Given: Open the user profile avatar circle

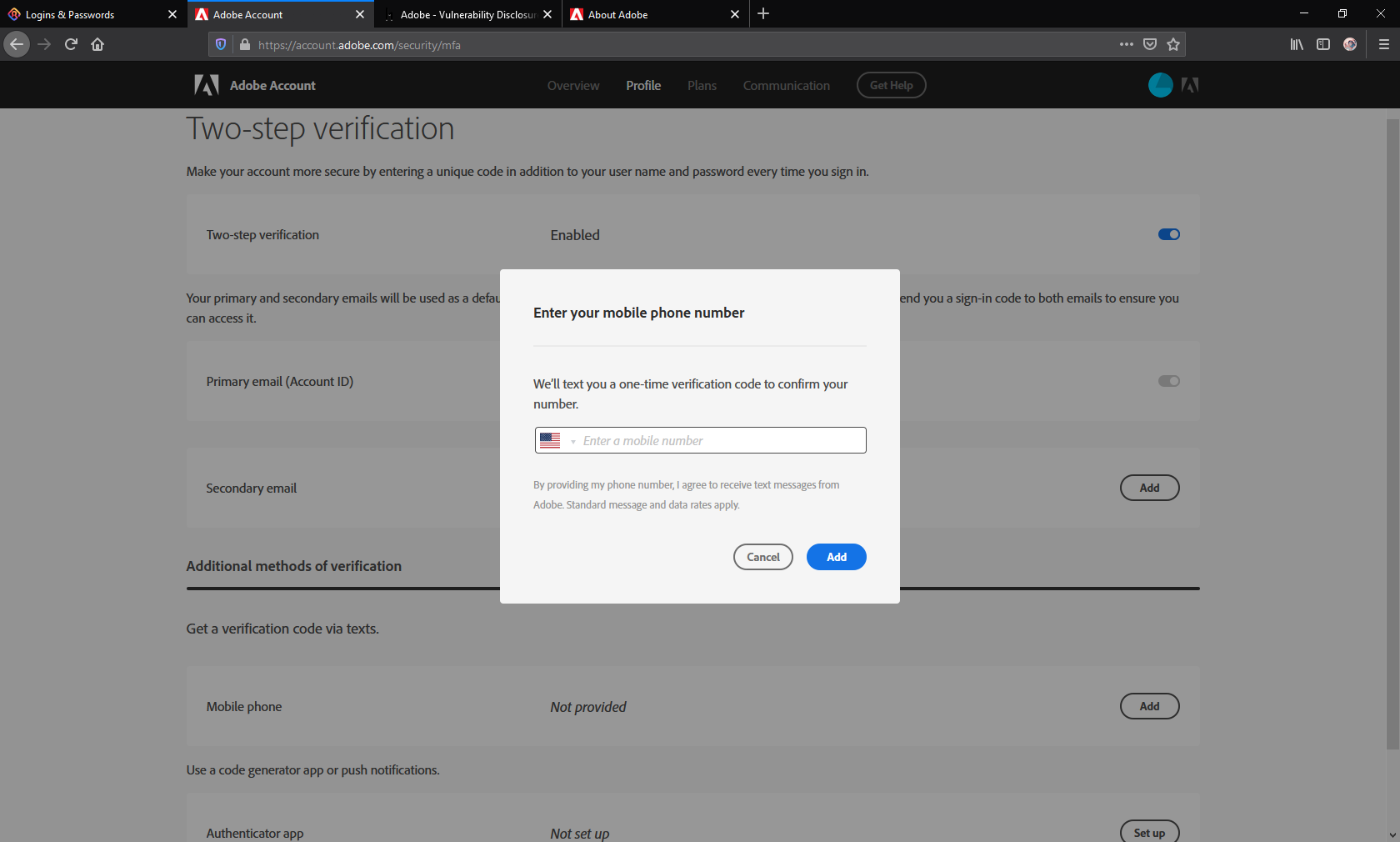Looking at the screenshot, I should tap(1161, 85).
